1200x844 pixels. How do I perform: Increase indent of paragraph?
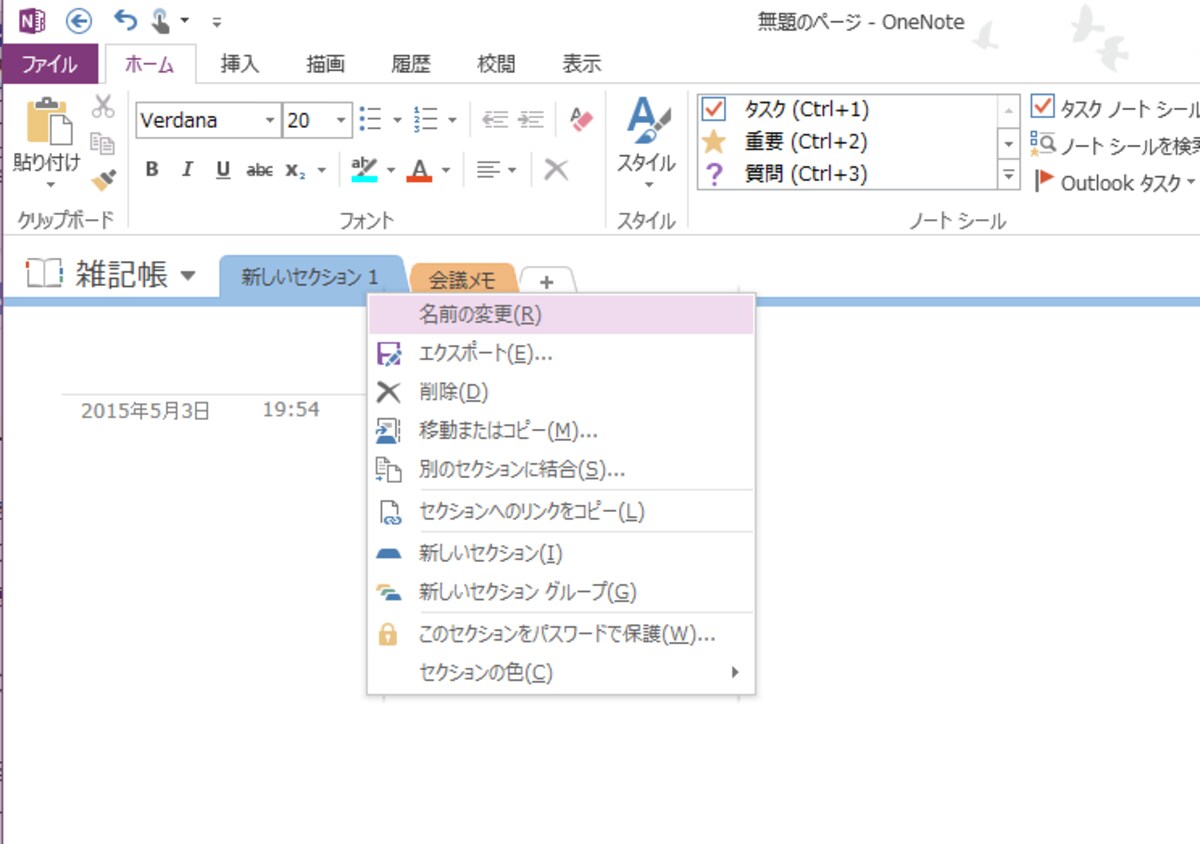click(x=532, y=120)
